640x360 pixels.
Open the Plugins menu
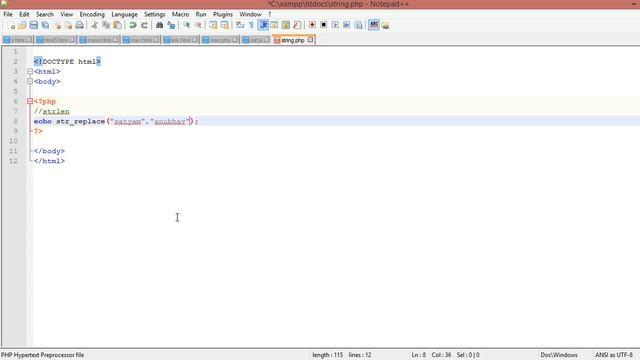[x=223, y=14]
